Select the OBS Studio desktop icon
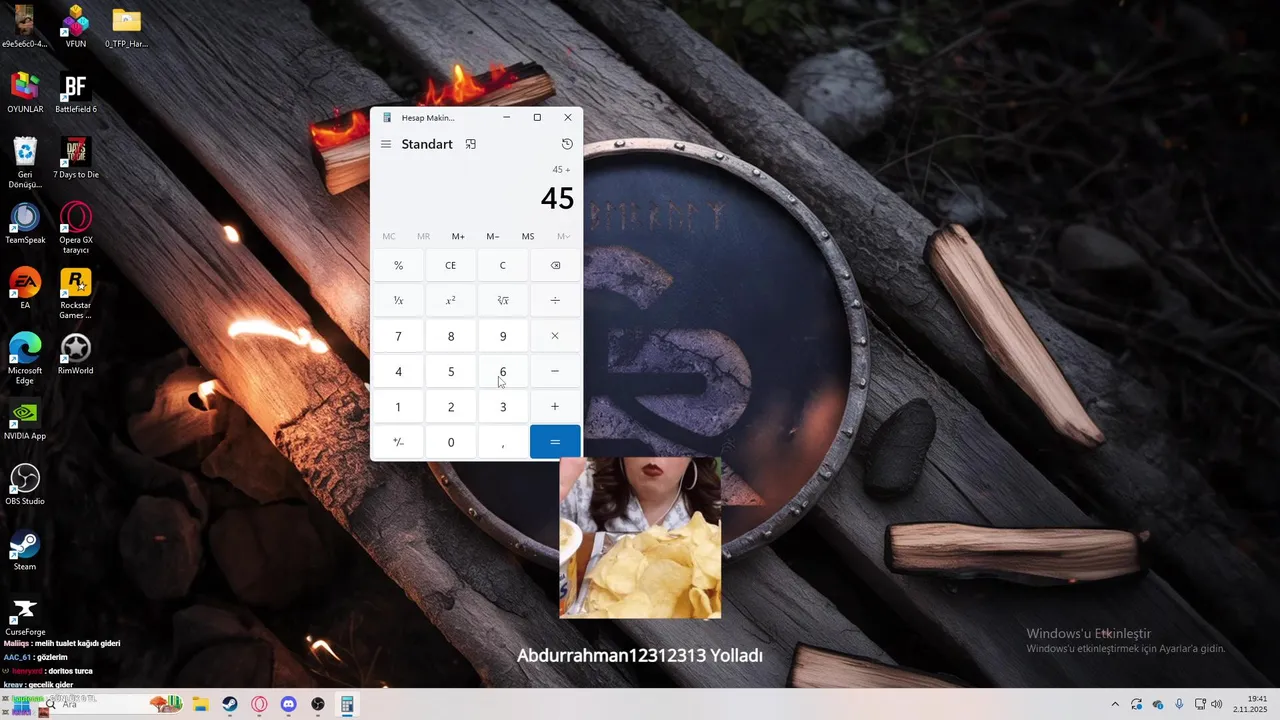 [25, 484]
